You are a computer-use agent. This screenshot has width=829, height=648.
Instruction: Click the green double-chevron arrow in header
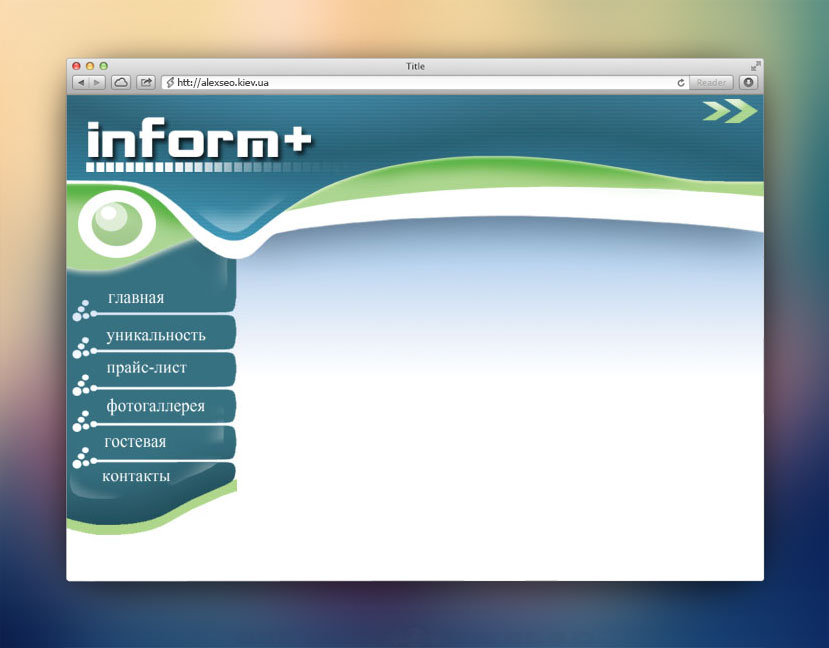(730, 110)
